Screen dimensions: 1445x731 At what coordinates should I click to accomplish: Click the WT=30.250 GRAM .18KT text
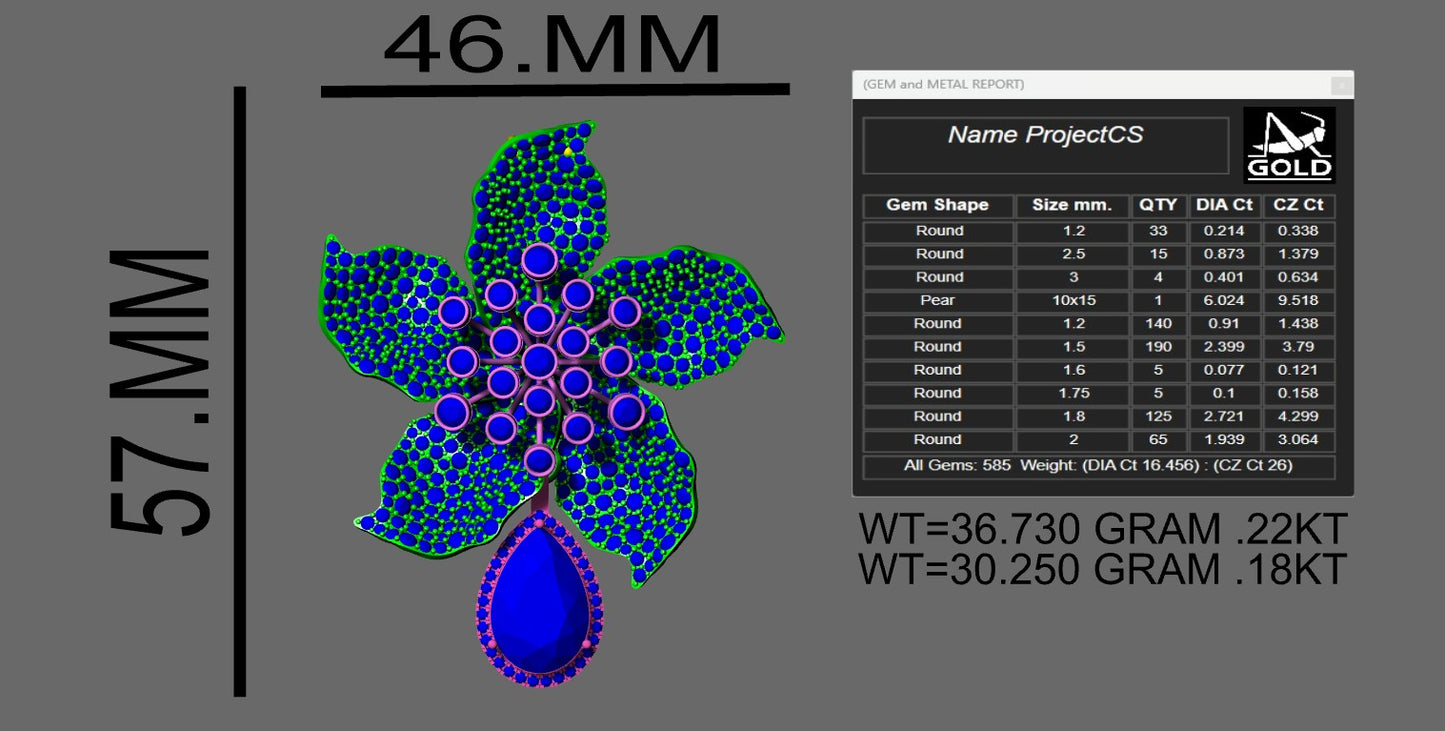coord(1103,569)
